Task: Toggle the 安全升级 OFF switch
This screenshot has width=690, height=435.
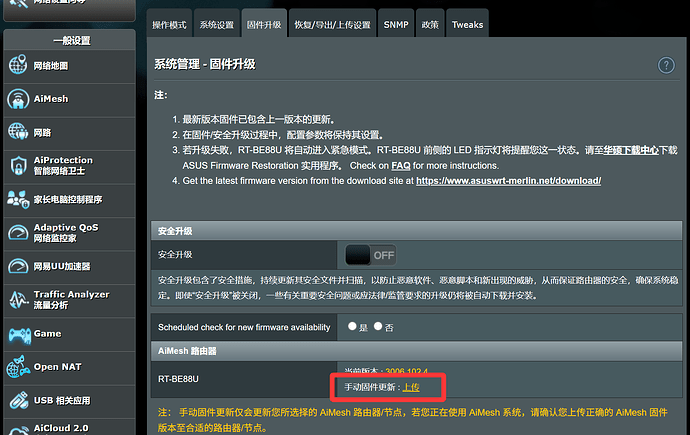Action: [x=371, y=255]
